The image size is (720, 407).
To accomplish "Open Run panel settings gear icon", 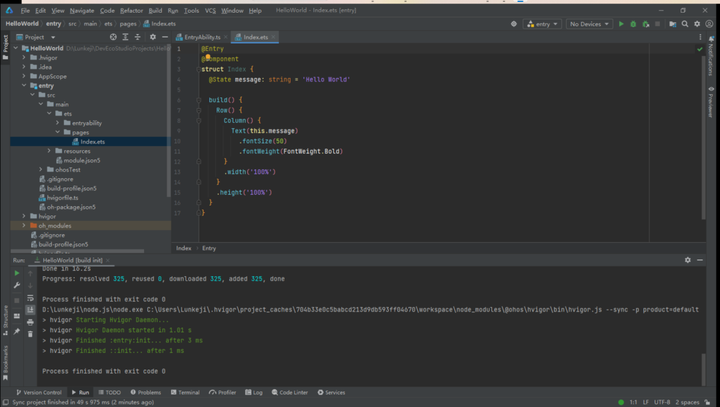I will [687, 260].
